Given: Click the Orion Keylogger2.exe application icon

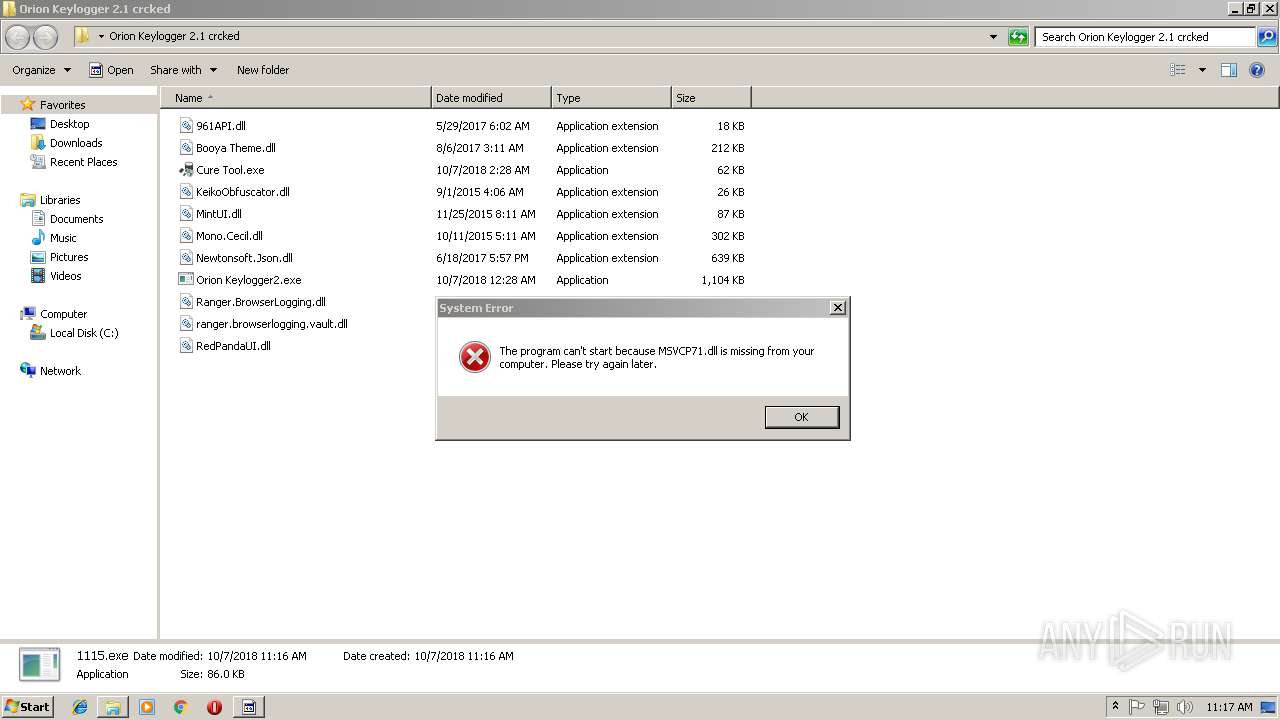Looking at the screenshot, I should click(186, 280).
